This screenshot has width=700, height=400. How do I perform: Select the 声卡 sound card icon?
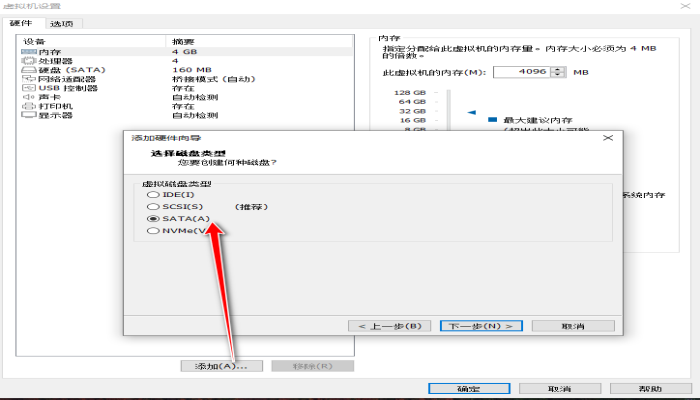click(29, 97)
